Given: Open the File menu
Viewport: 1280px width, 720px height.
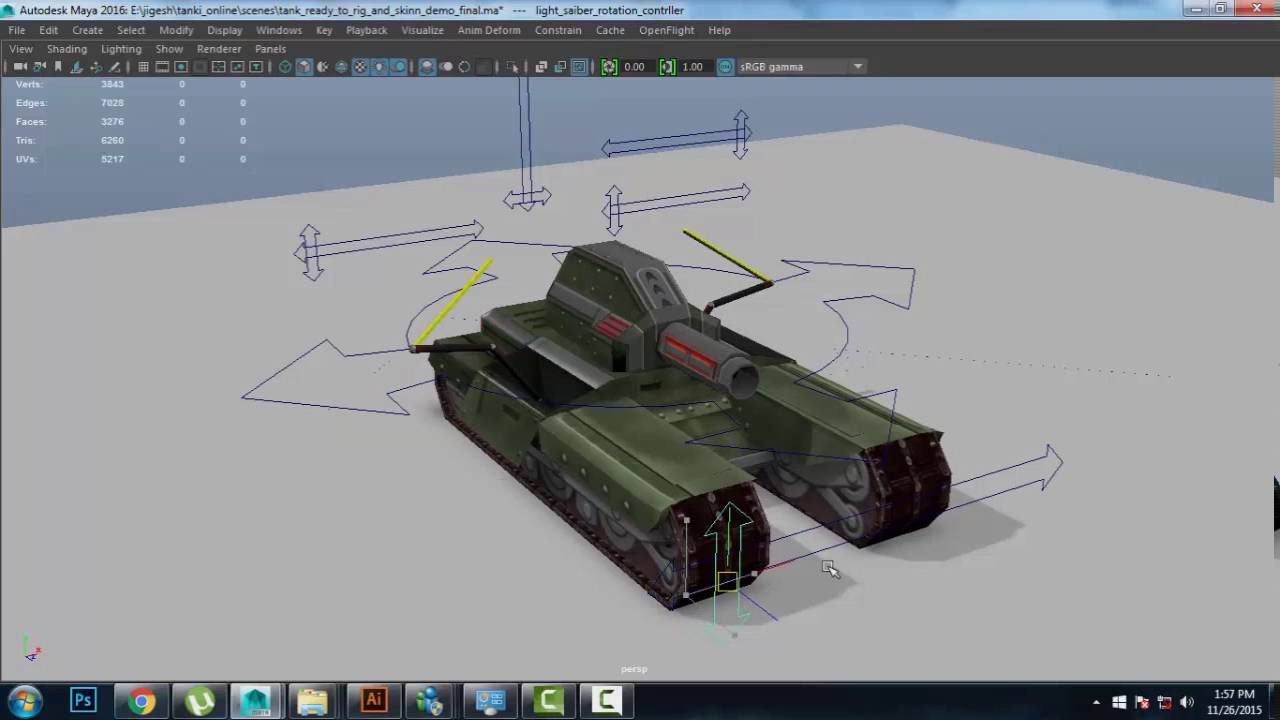Looking at the screenshot, I should tap(17, 30).
